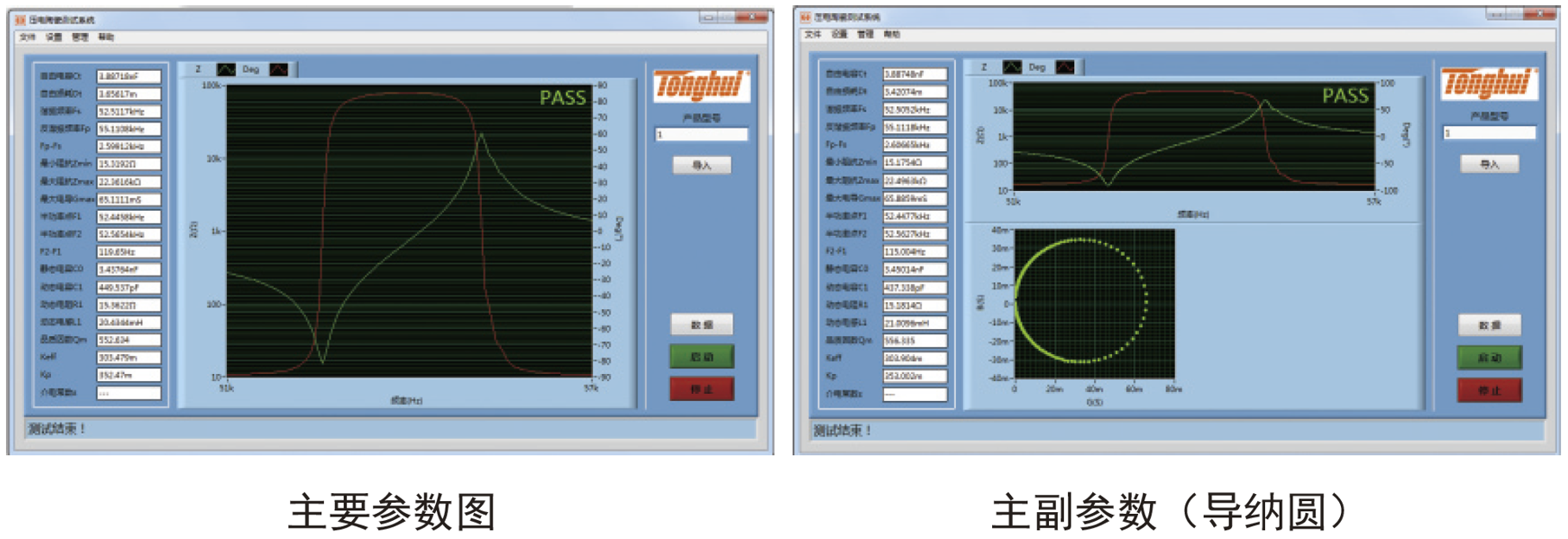1568x539 pixels.
Task: Click the app icon in right window title bar
Action: click(x=805, y=16)
